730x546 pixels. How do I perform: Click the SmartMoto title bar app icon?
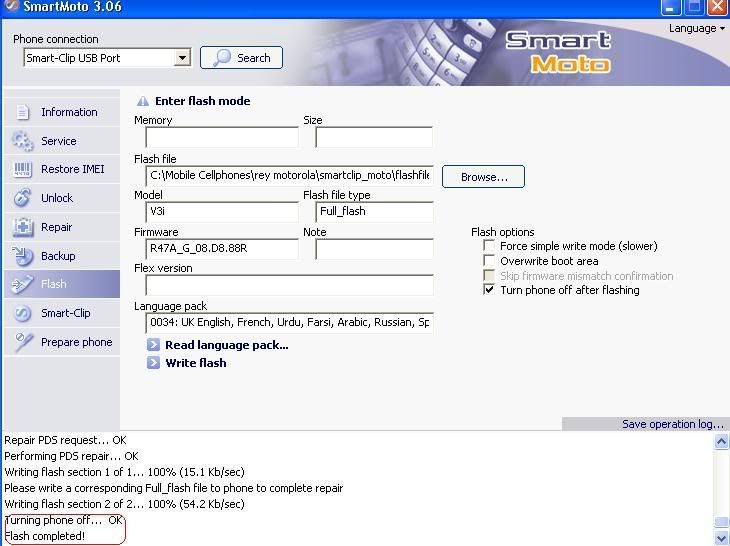pos(11,6)
